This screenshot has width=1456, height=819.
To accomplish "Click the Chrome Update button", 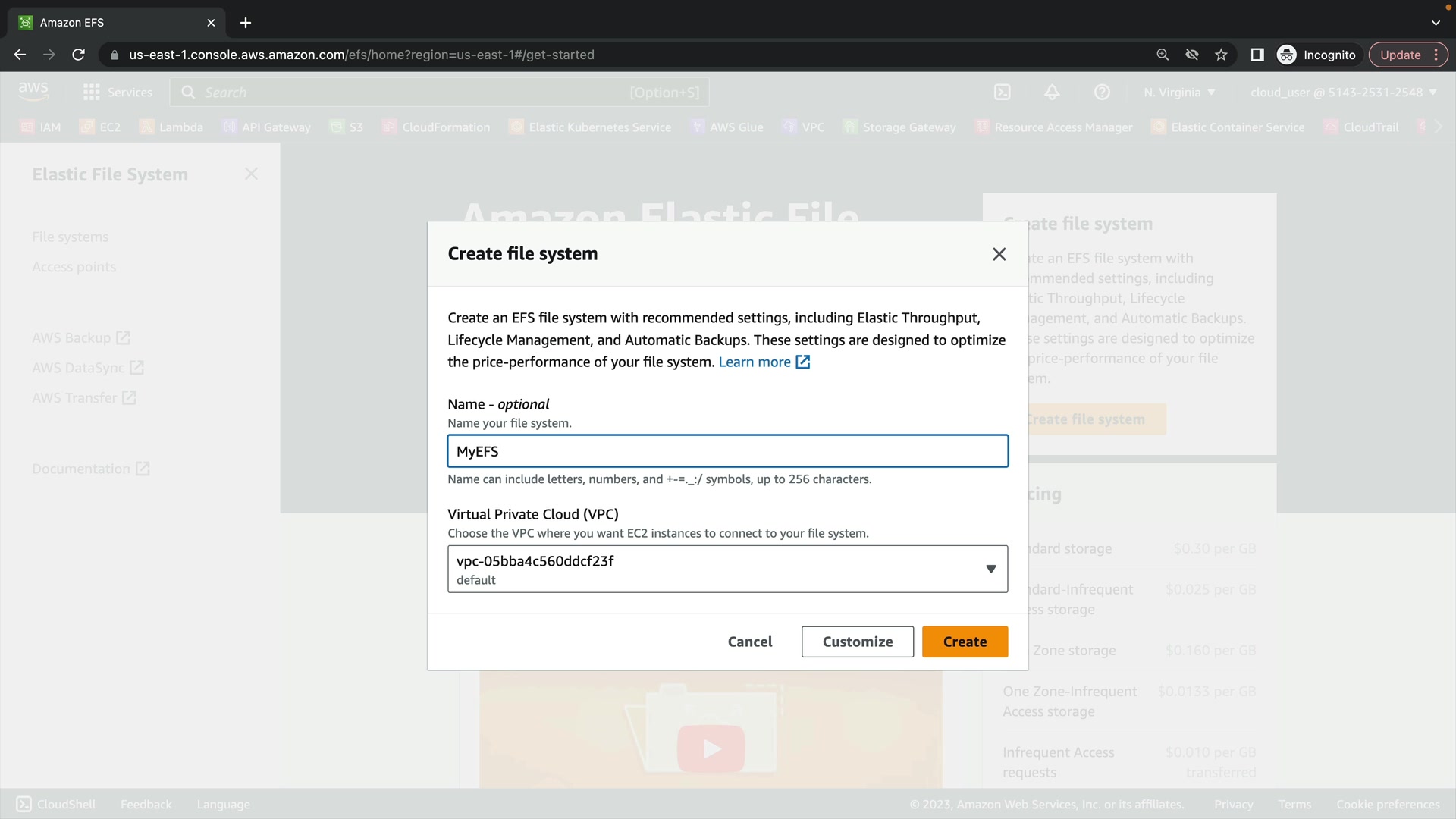I will [1400, 55].
